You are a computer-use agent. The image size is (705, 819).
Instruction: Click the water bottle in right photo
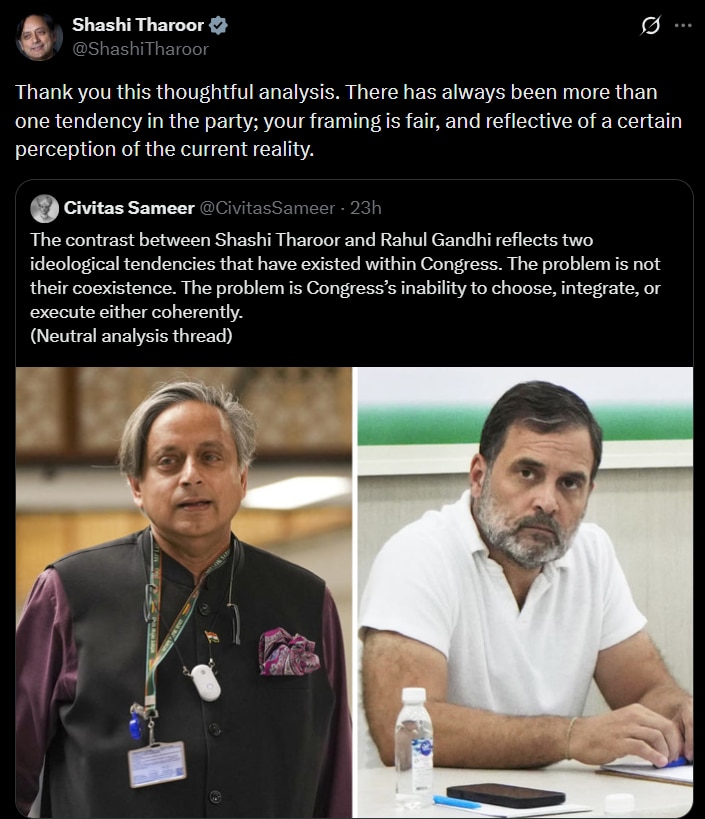click(x=412, y=738)
